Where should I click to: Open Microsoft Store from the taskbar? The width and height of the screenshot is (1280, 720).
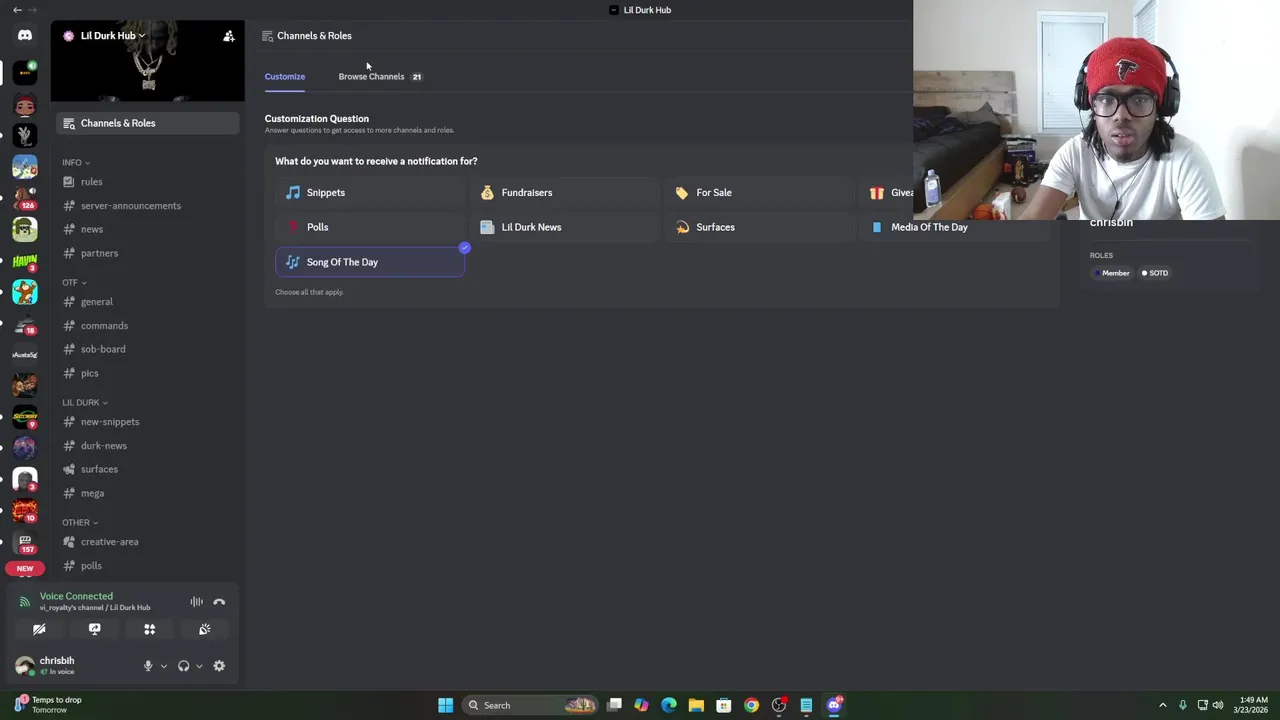point(724,705)
